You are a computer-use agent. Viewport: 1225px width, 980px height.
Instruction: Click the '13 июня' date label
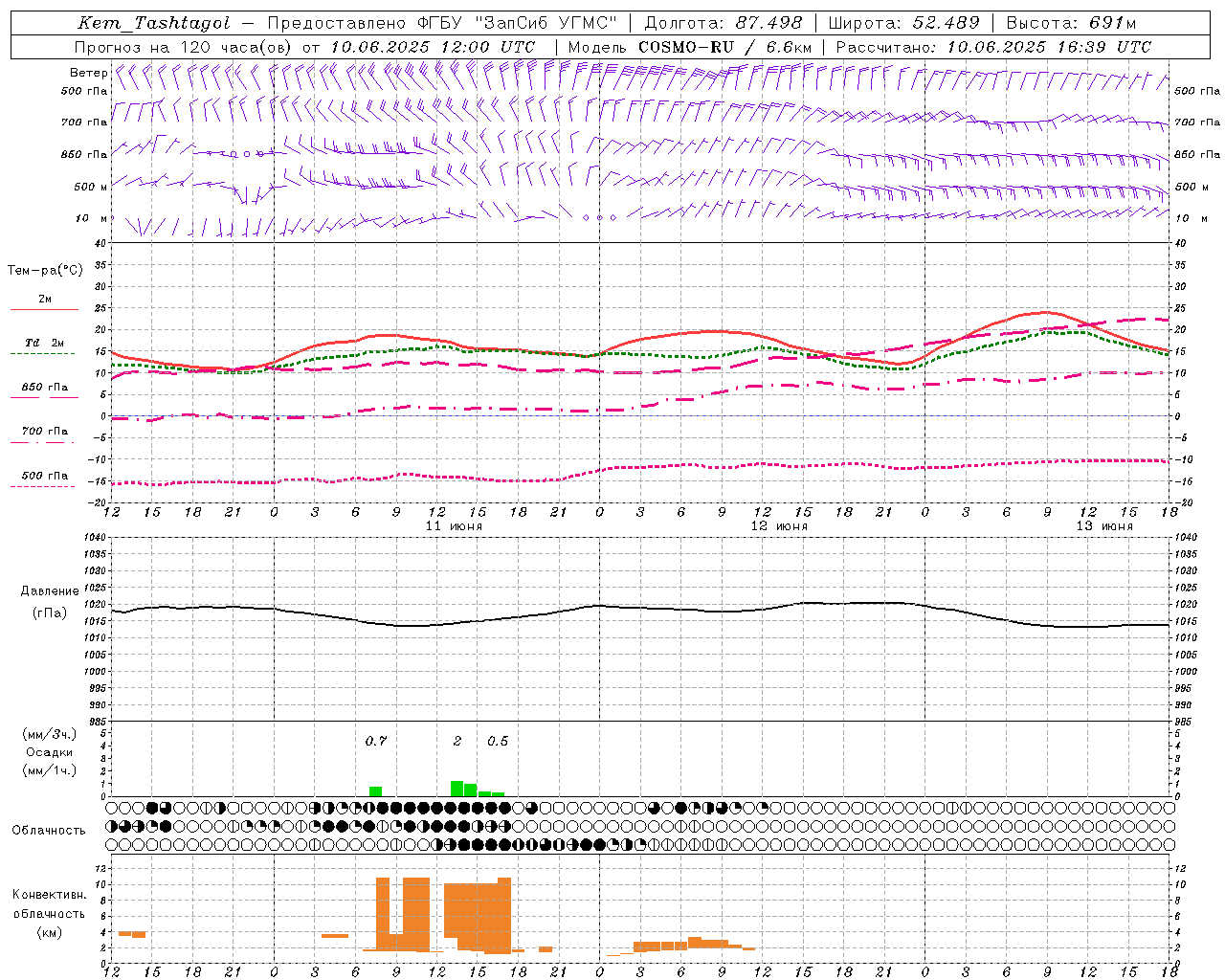(x=1104, y=526)
